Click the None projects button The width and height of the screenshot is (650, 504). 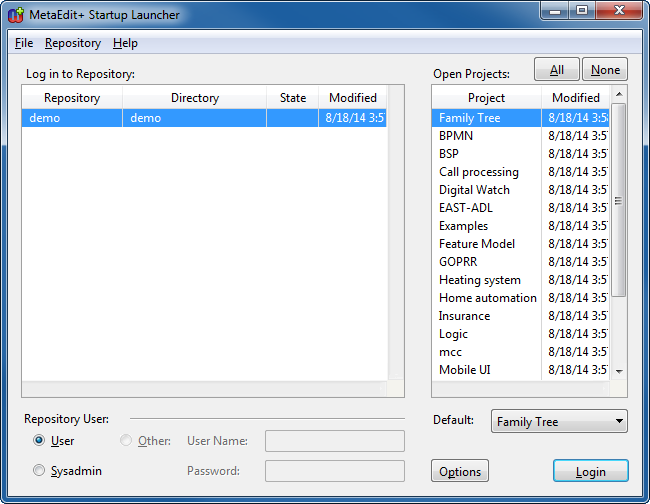click(x=605, y=70)
